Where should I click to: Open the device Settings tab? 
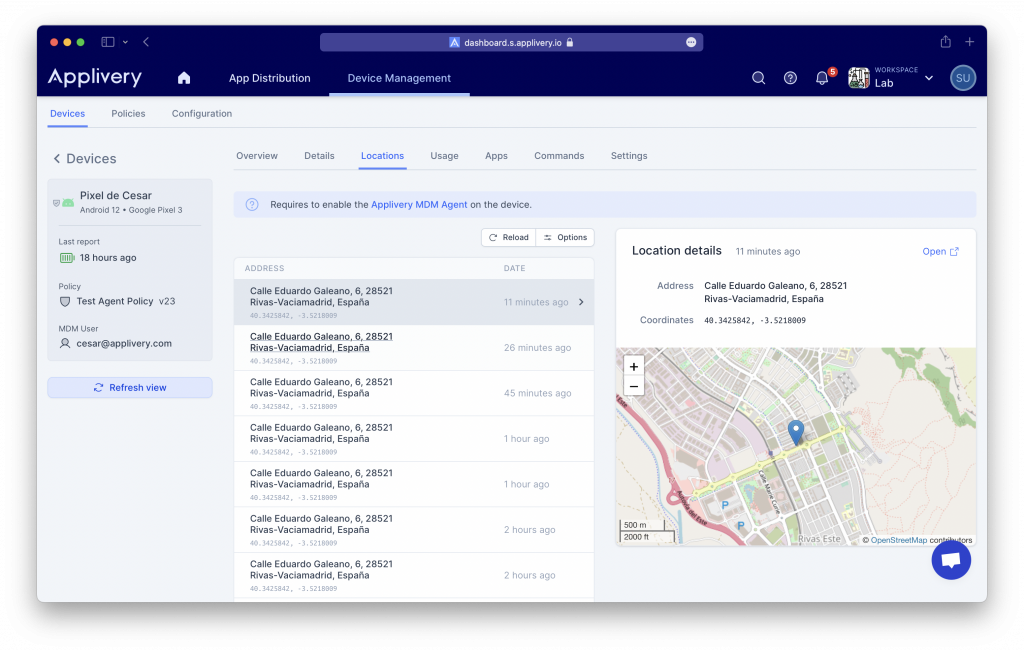(x=629, y=156)
